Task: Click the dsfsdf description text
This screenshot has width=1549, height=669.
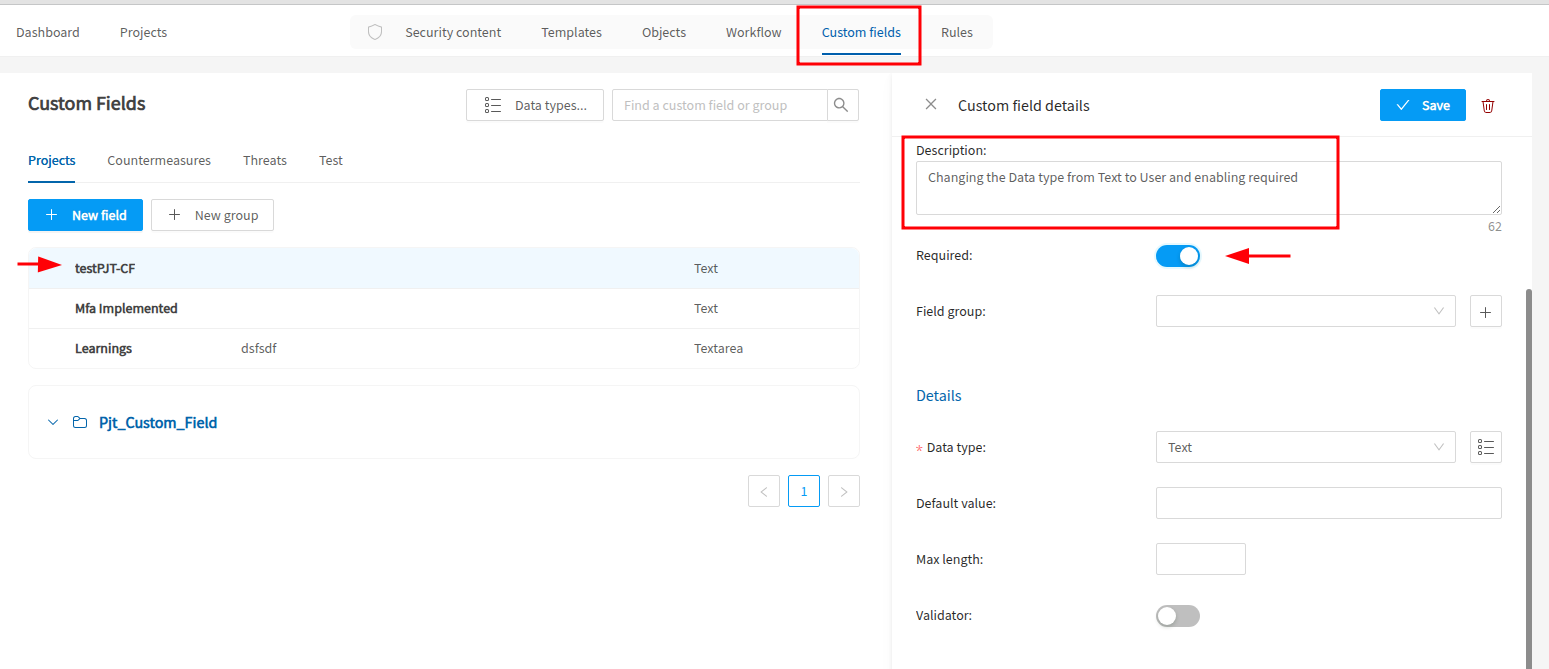Action: (x=258, y=349)
